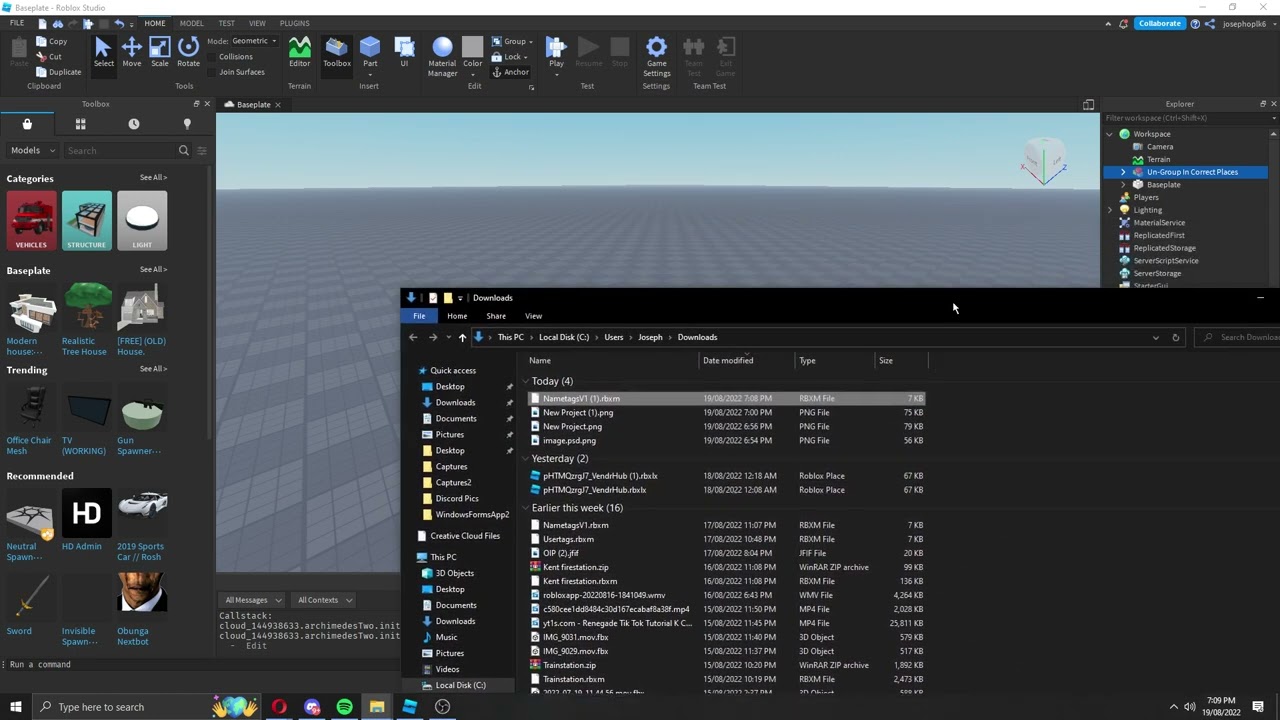Click Opera browser taskbar icon

[x=279, y=707]
